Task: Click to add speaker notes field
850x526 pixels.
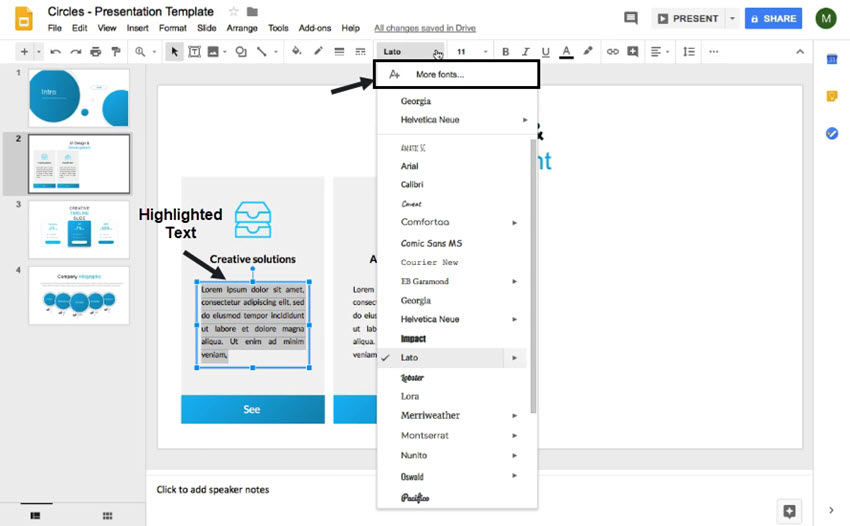Action: tap(212, 489)
